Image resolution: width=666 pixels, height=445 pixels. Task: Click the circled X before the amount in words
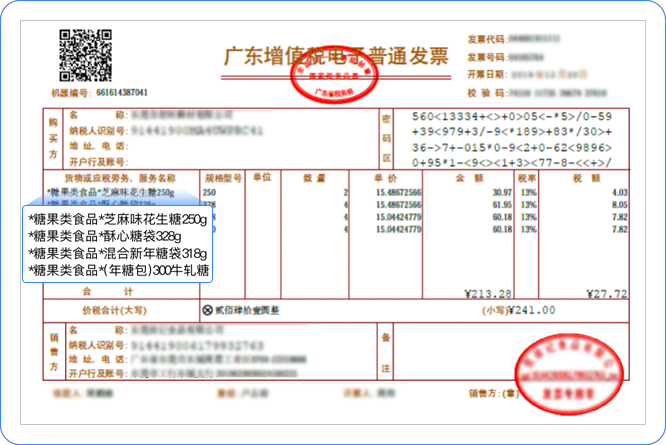tap(208, 311)
